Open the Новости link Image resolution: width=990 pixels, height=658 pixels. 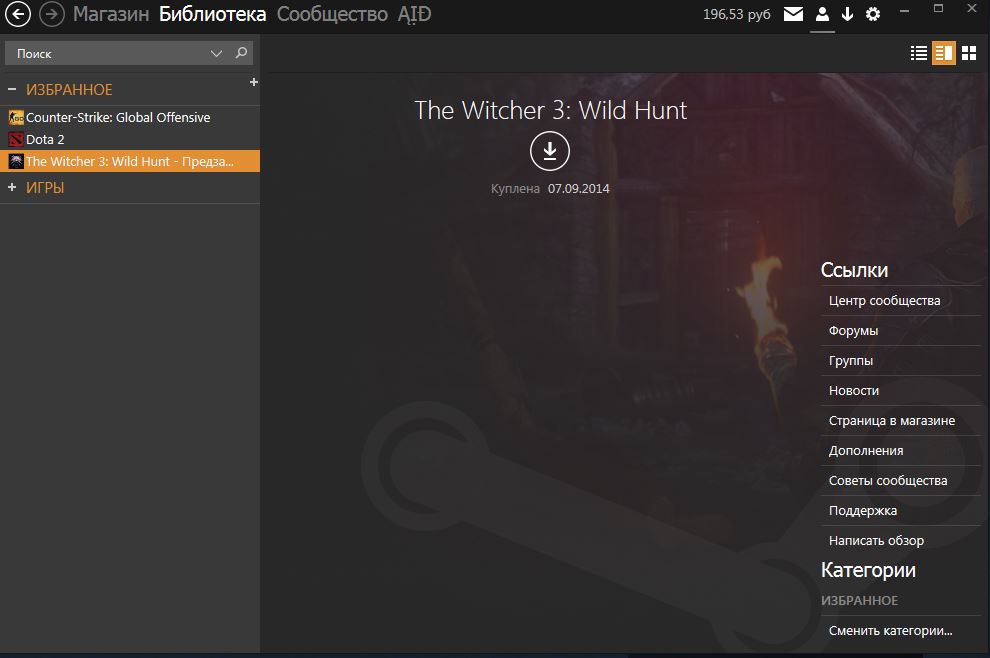(854, 391)
